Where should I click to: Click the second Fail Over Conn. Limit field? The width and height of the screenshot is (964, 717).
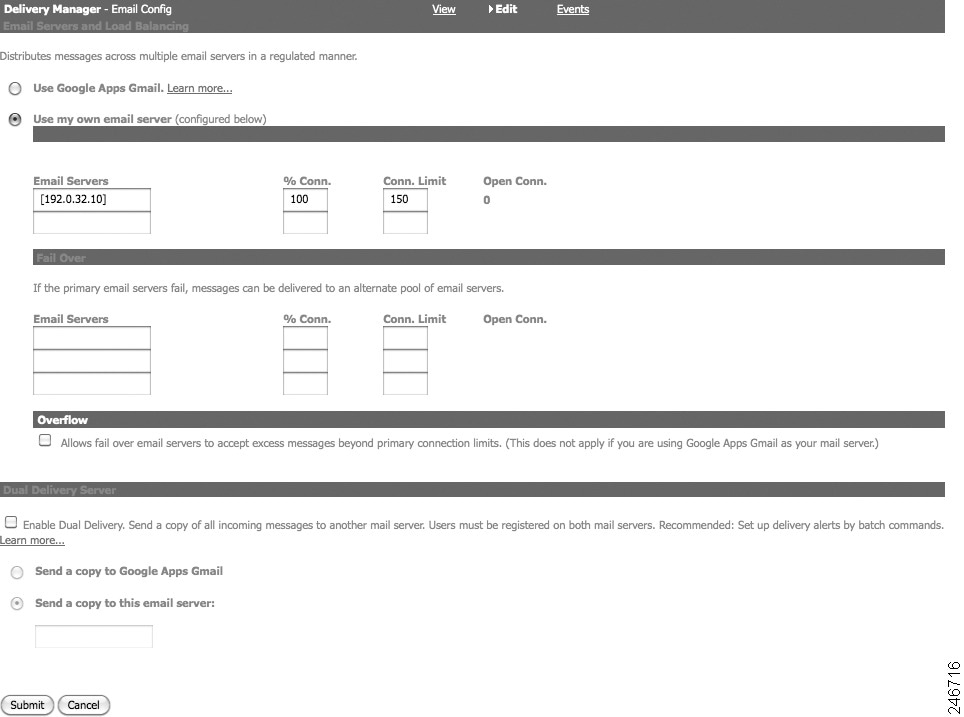click(405, 360)
